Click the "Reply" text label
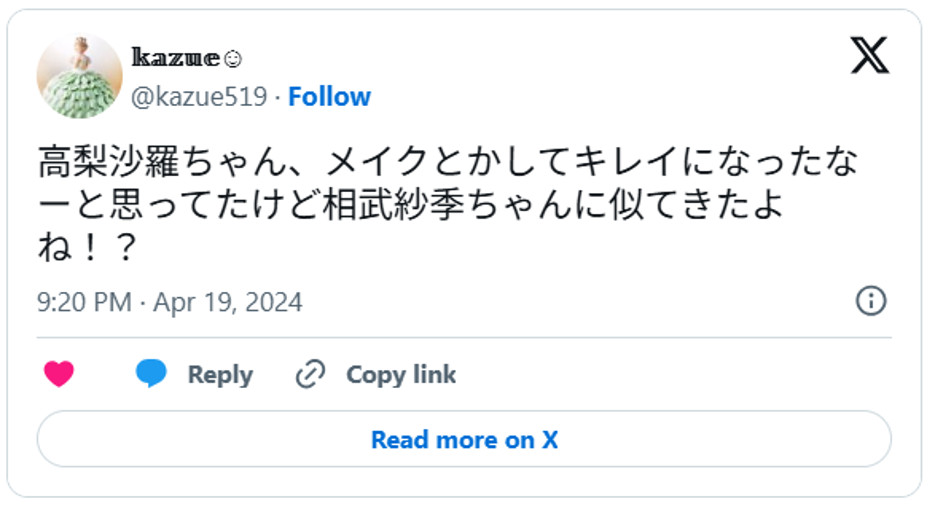931x513 pixels. point(220,375)
